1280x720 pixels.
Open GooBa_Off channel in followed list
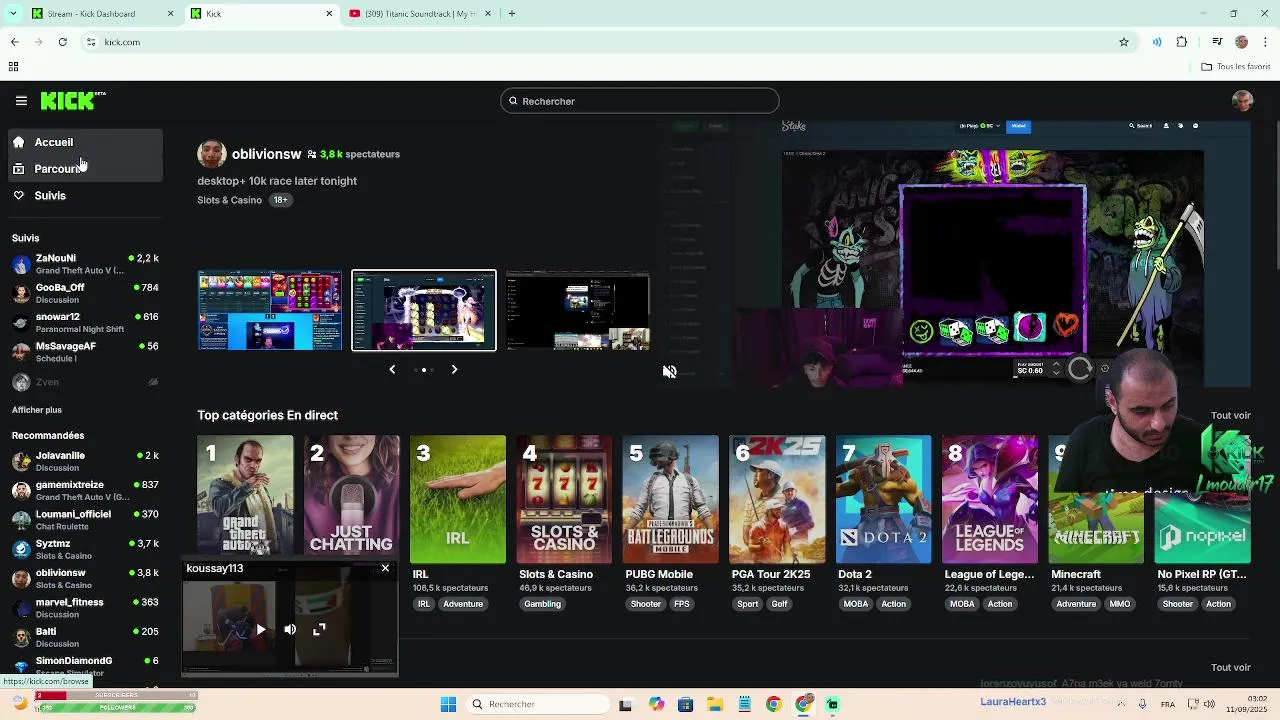click(85, 293)
